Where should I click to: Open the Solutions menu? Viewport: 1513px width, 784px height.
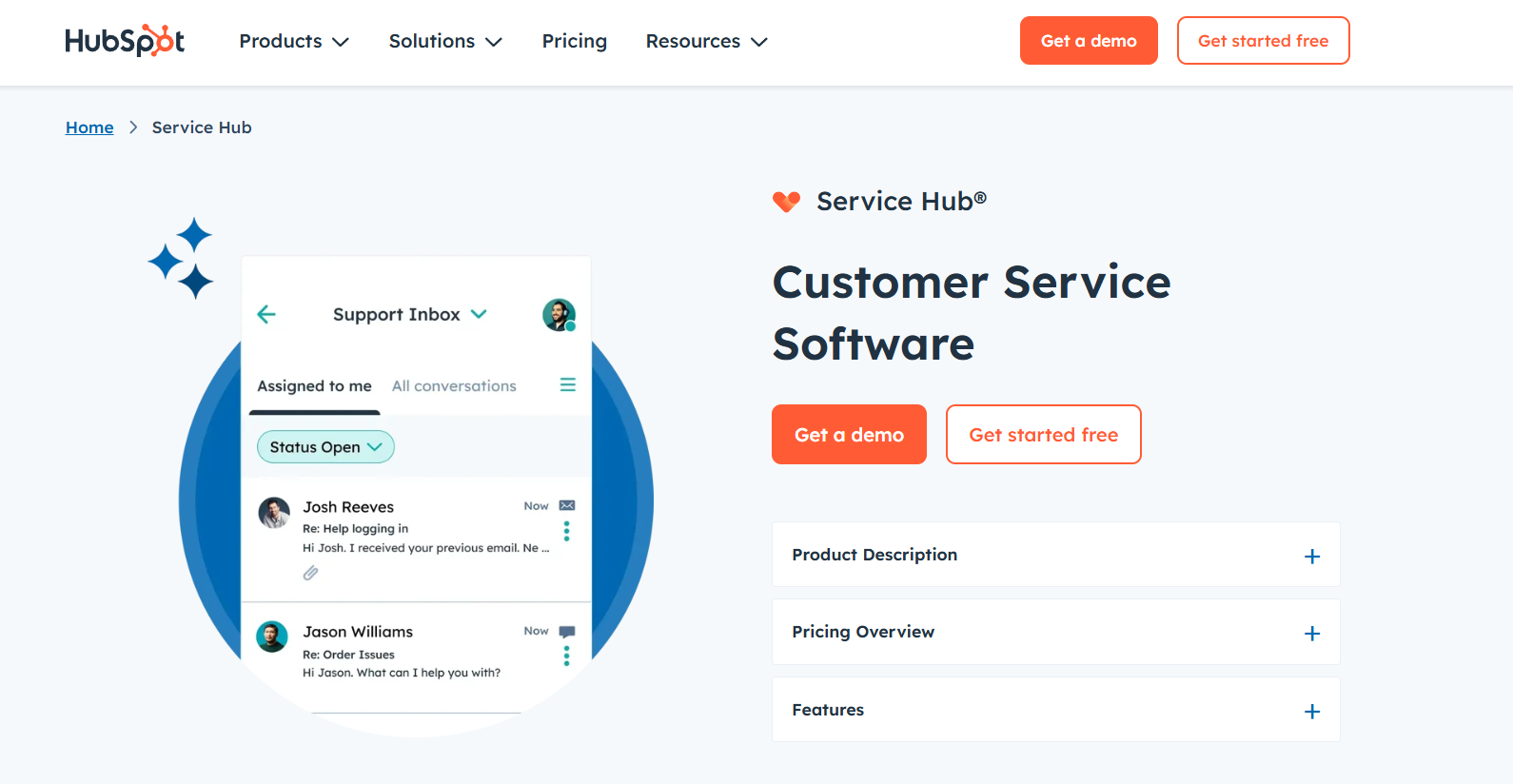[x=445, y=41]
